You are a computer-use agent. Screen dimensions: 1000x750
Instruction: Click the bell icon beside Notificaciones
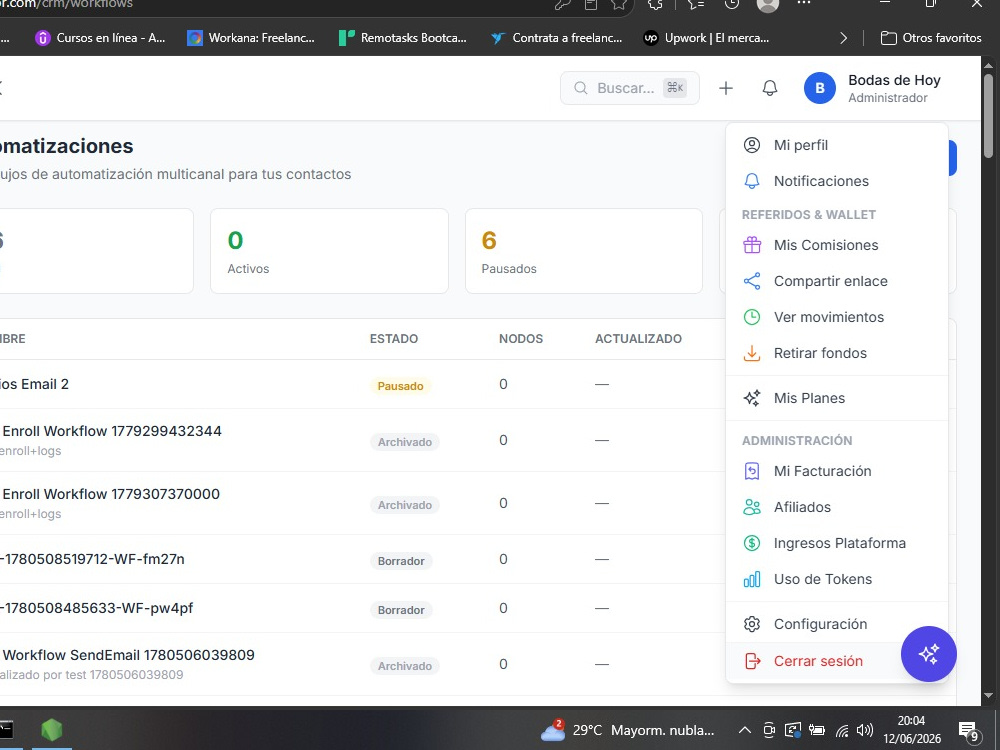752,181
